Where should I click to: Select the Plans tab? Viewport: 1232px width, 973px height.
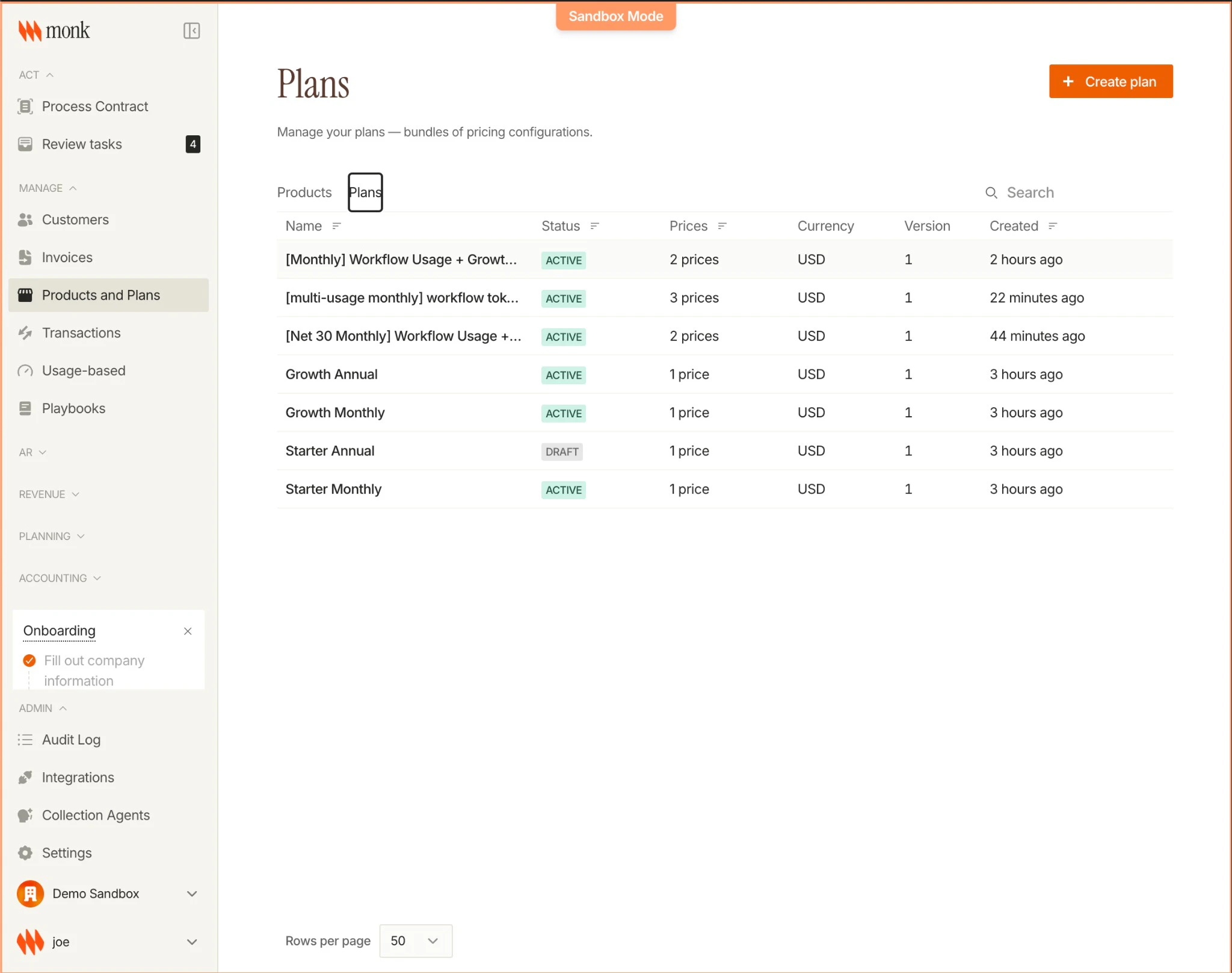point(365,192)
